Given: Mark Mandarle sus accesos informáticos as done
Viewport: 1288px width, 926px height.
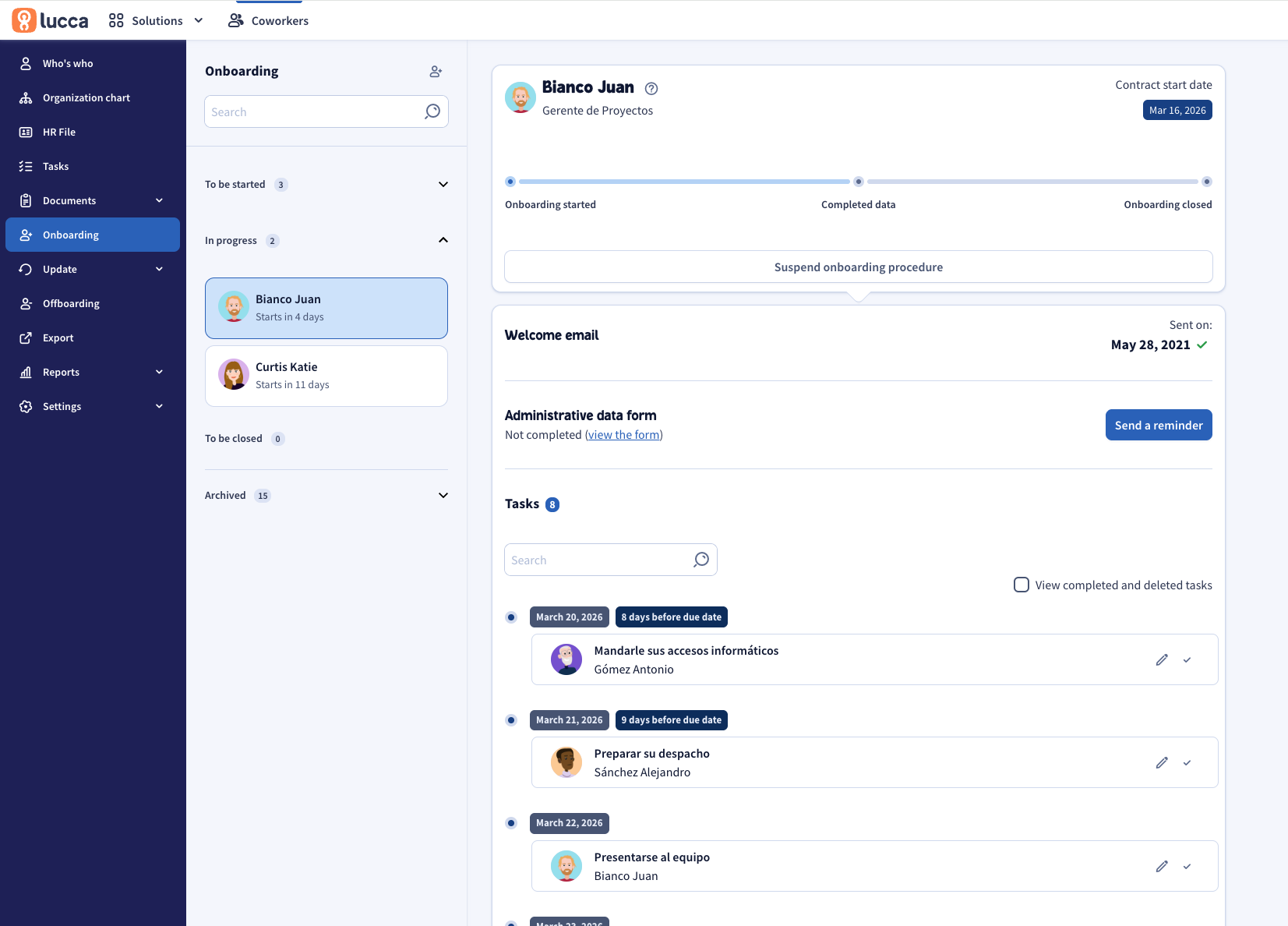Looking at the screenshot, I should [x=1187, y=659].
